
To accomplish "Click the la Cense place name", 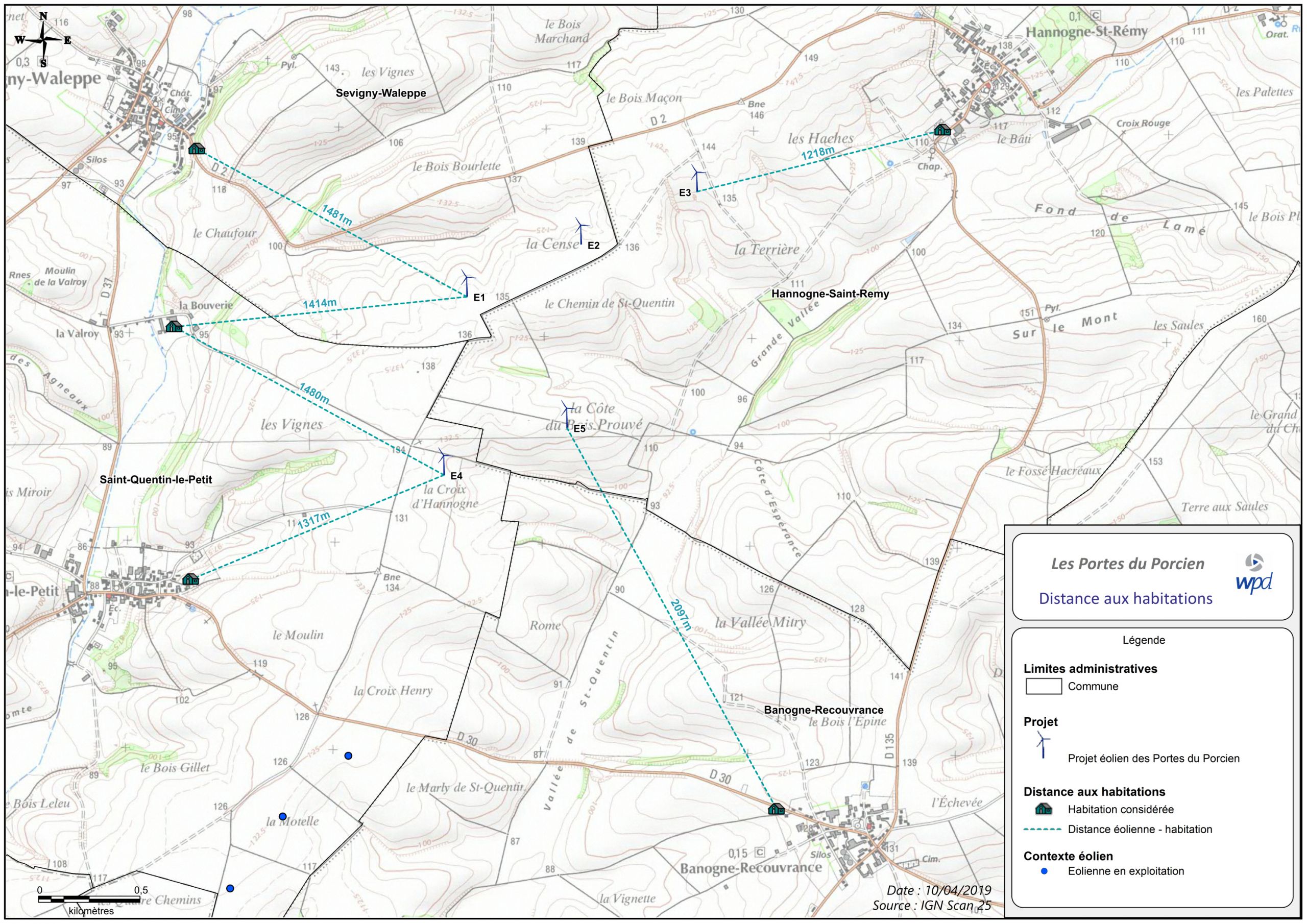I will tap(553, 244).
